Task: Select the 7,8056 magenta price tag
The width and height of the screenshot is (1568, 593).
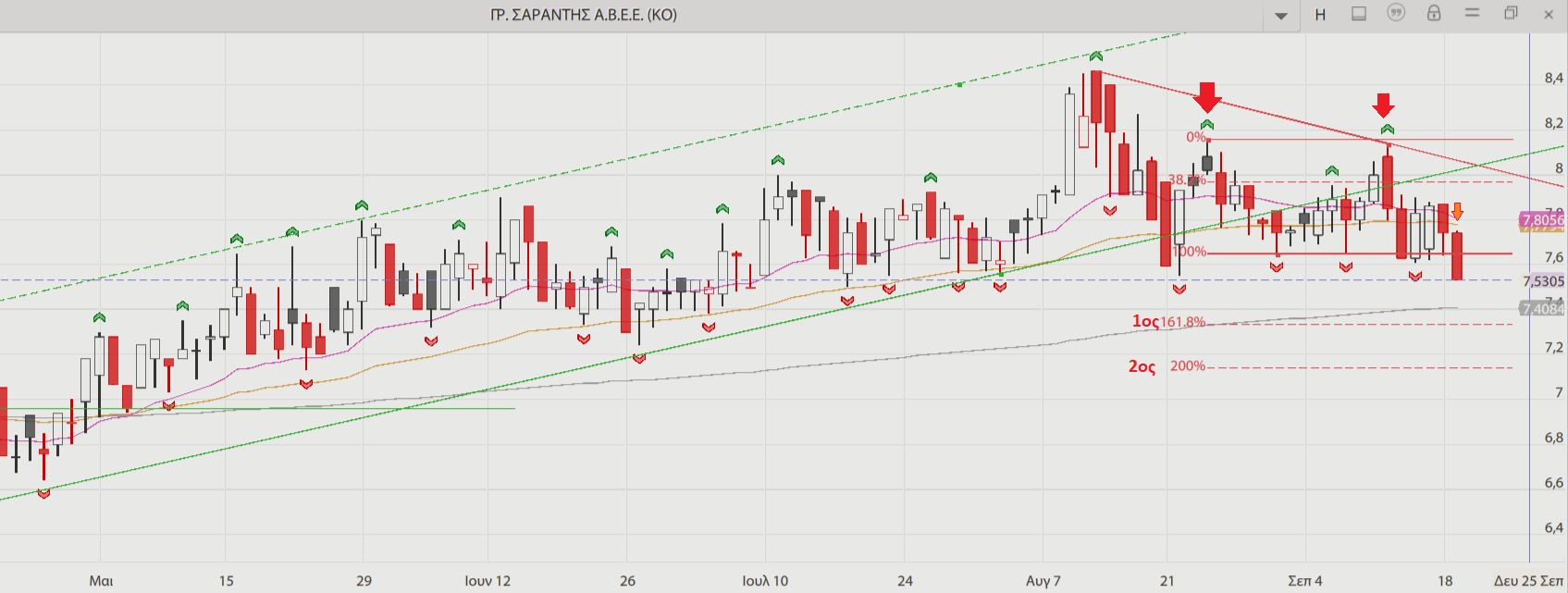Action: [x=1542, y=220]
